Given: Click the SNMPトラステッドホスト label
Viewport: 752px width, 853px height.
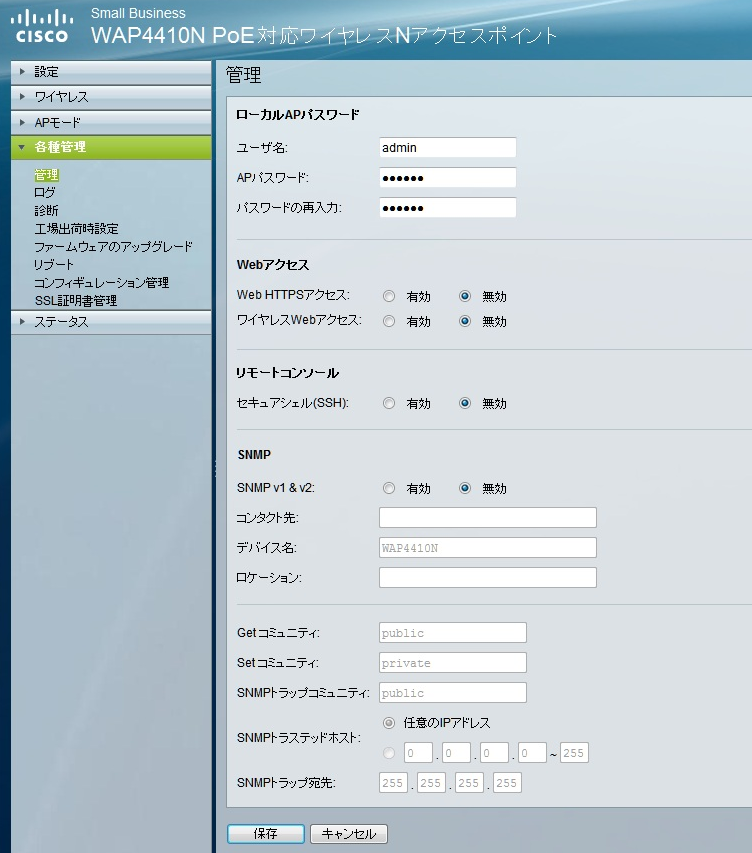Looking at the screenshot, I should tap(299, 738).
